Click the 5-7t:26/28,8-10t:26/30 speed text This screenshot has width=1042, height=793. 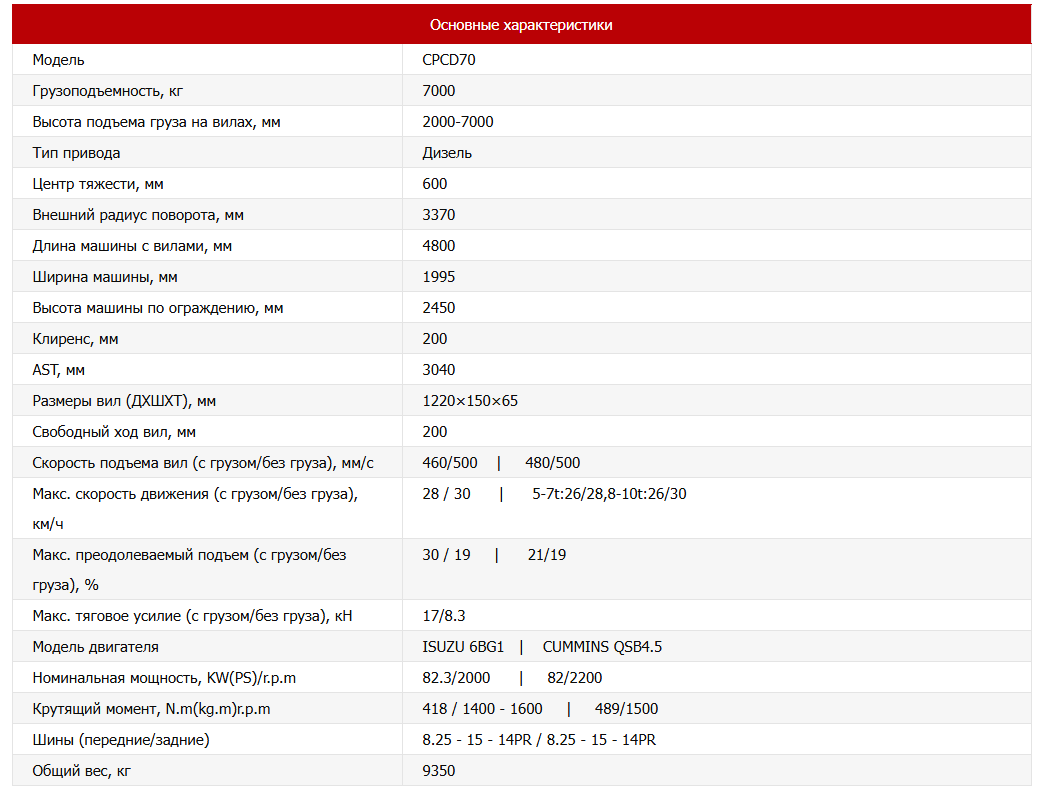(609, 494)
